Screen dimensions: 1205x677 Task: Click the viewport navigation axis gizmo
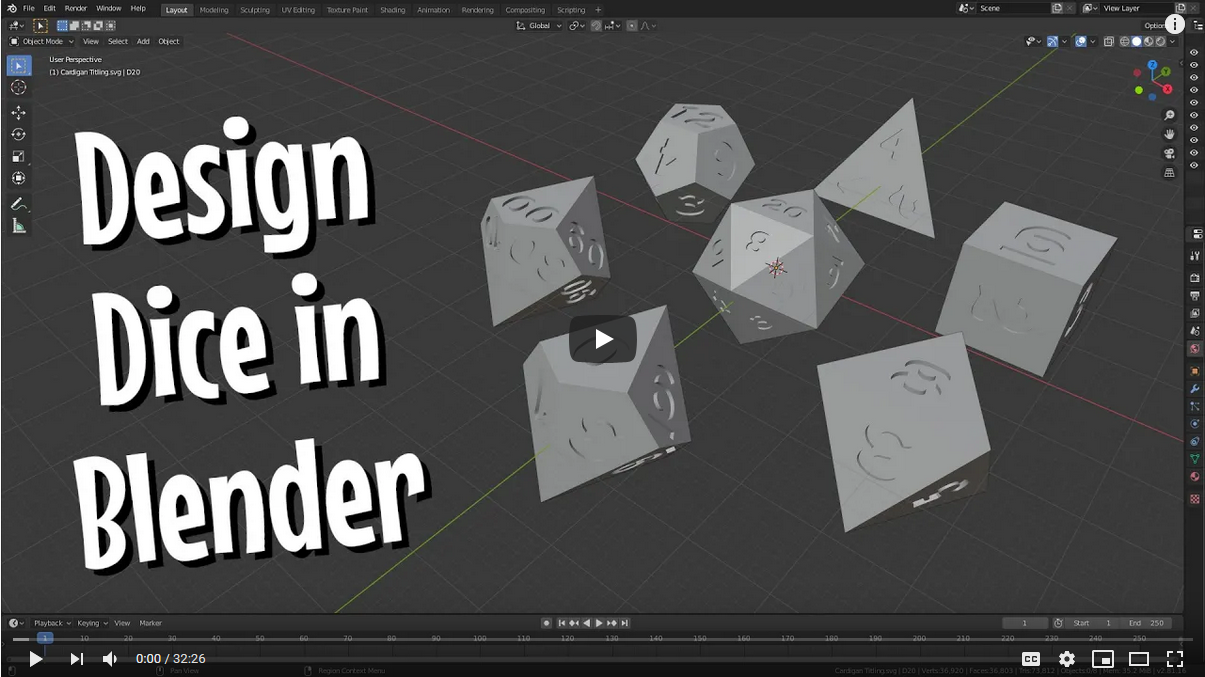point(1152,80)
